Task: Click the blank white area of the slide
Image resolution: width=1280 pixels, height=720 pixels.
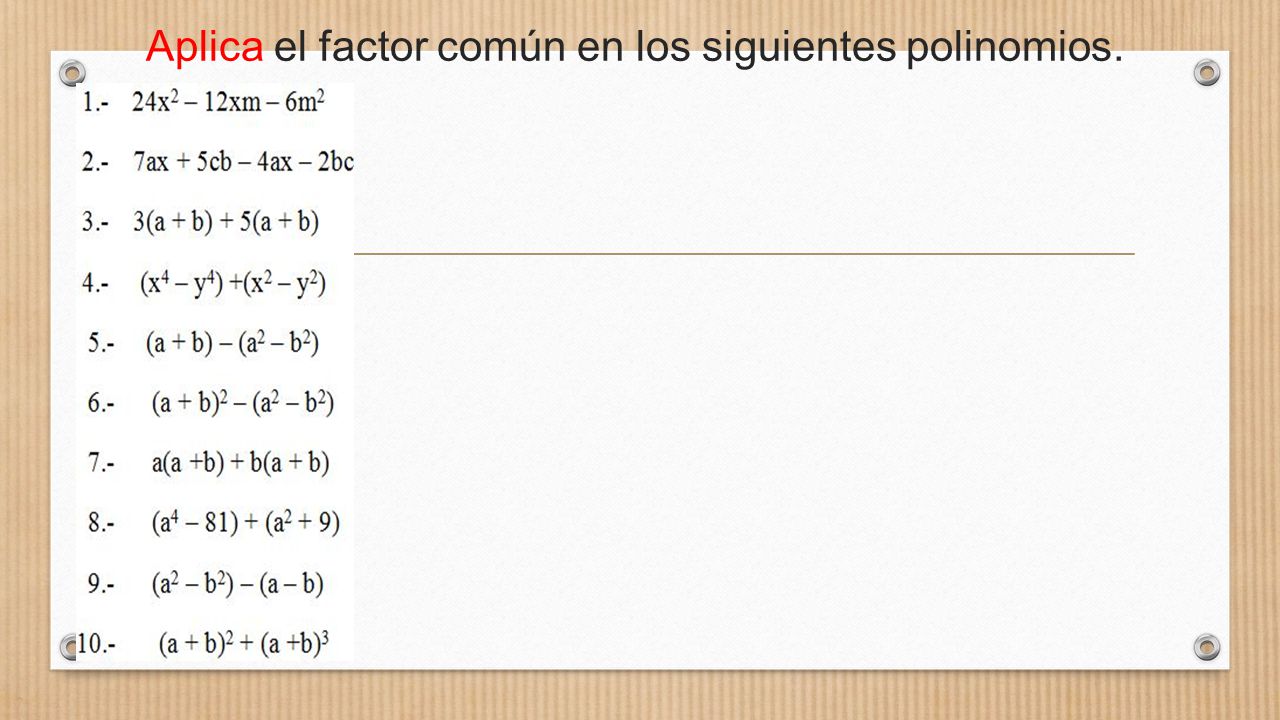Action: pos(780,450)
